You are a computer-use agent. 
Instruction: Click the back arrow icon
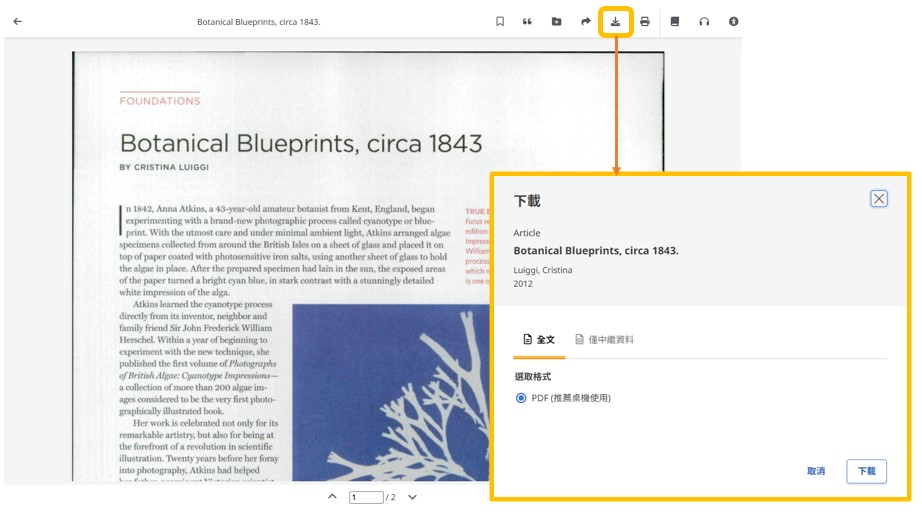pyautogui.click(x=18, y=21)
